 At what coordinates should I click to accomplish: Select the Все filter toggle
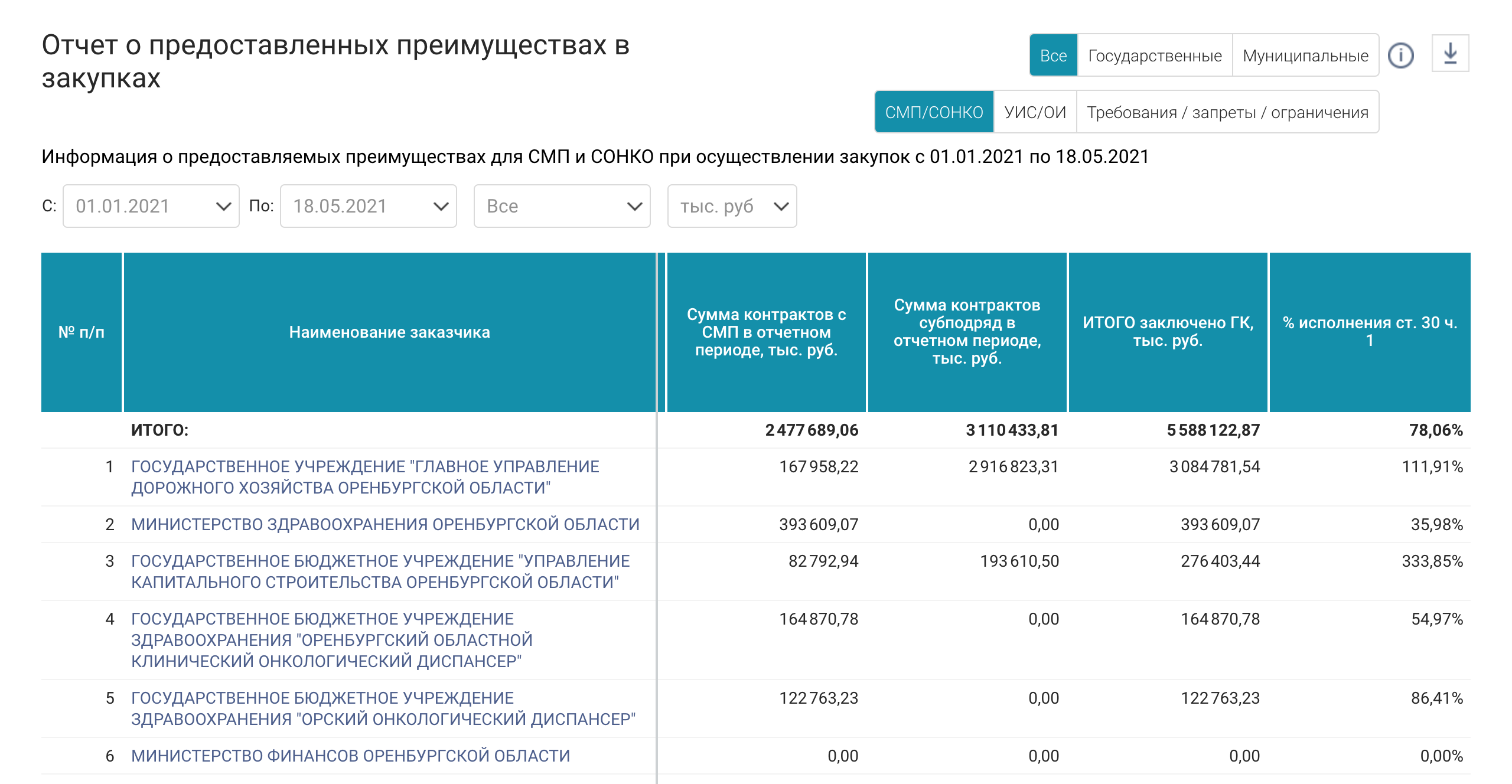(1053, 55)
